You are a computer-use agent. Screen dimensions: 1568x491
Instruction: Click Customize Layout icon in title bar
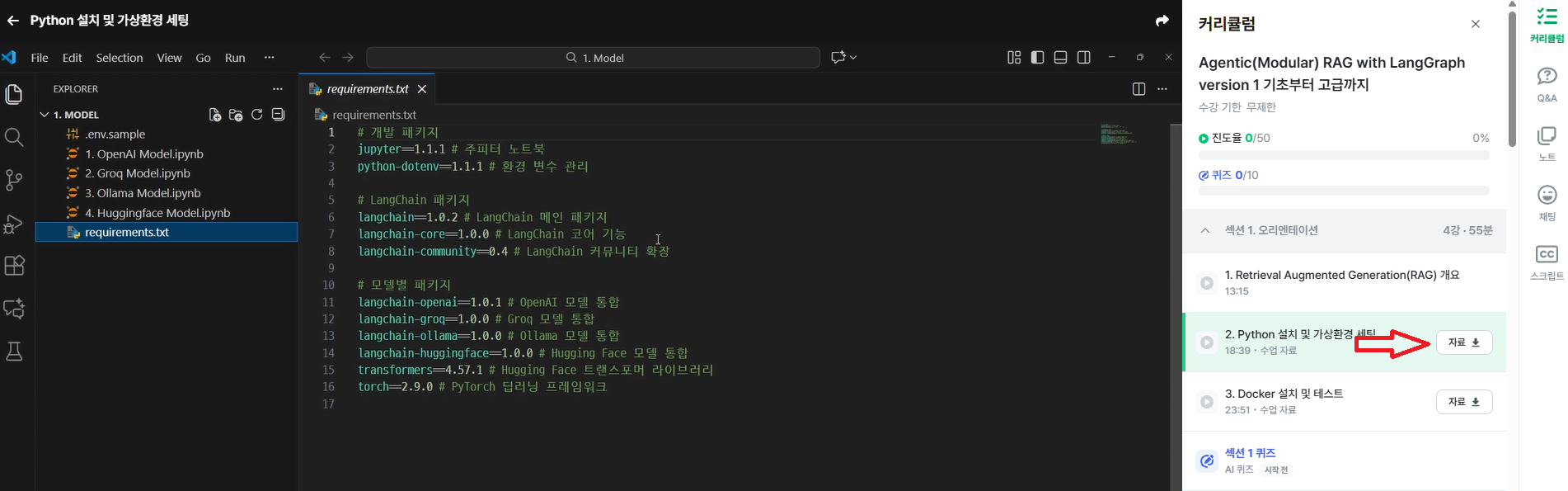(1014, 58)
